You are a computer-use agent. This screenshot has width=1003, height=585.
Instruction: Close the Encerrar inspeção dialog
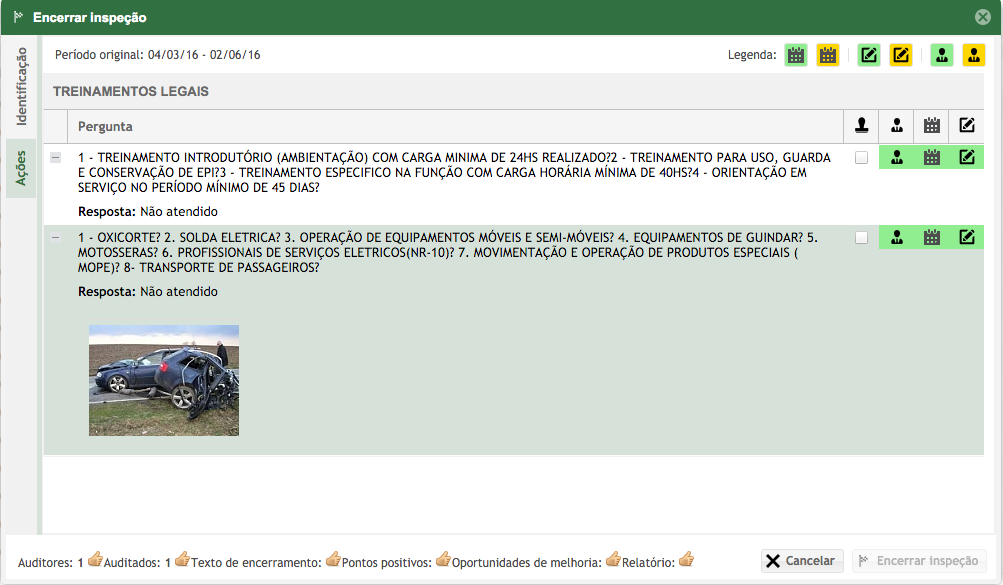point(983,17)
